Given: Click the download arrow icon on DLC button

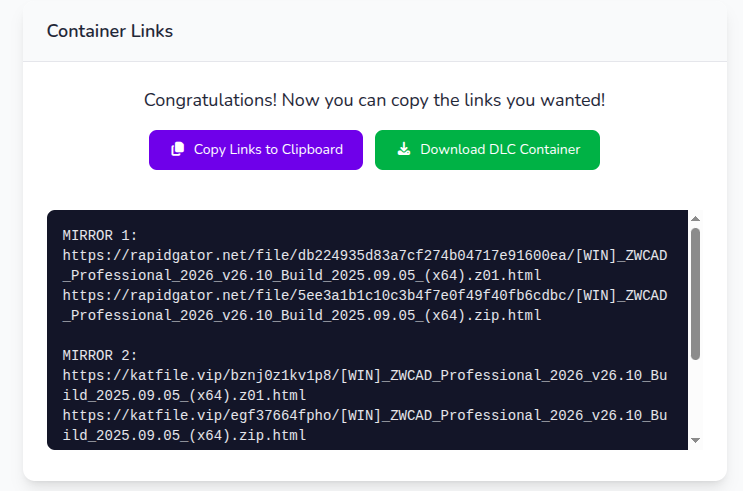Looking at the screenshot, I should [x=404, y=149].
